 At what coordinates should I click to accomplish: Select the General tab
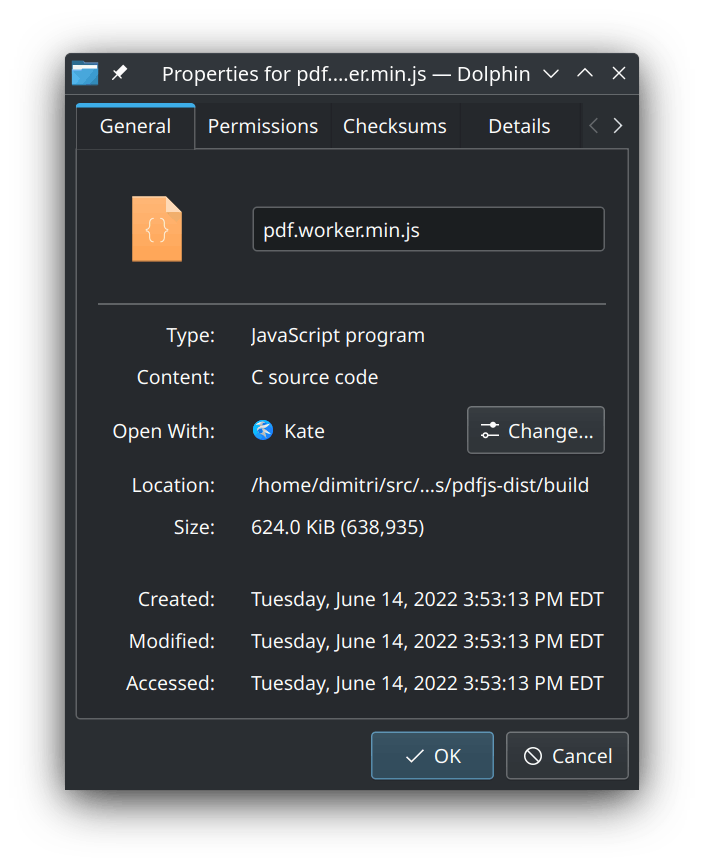[x=135, y=126]
